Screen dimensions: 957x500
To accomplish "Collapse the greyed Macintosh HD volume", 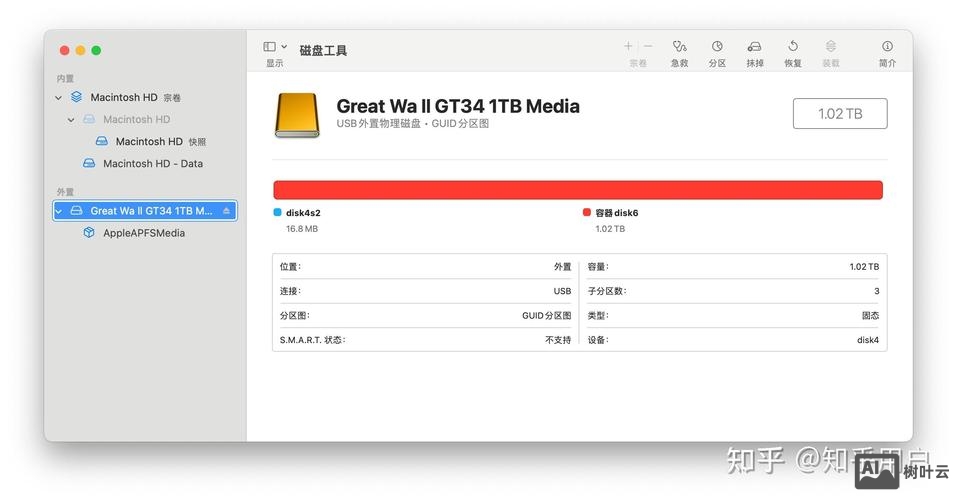I will pos(71,120).
